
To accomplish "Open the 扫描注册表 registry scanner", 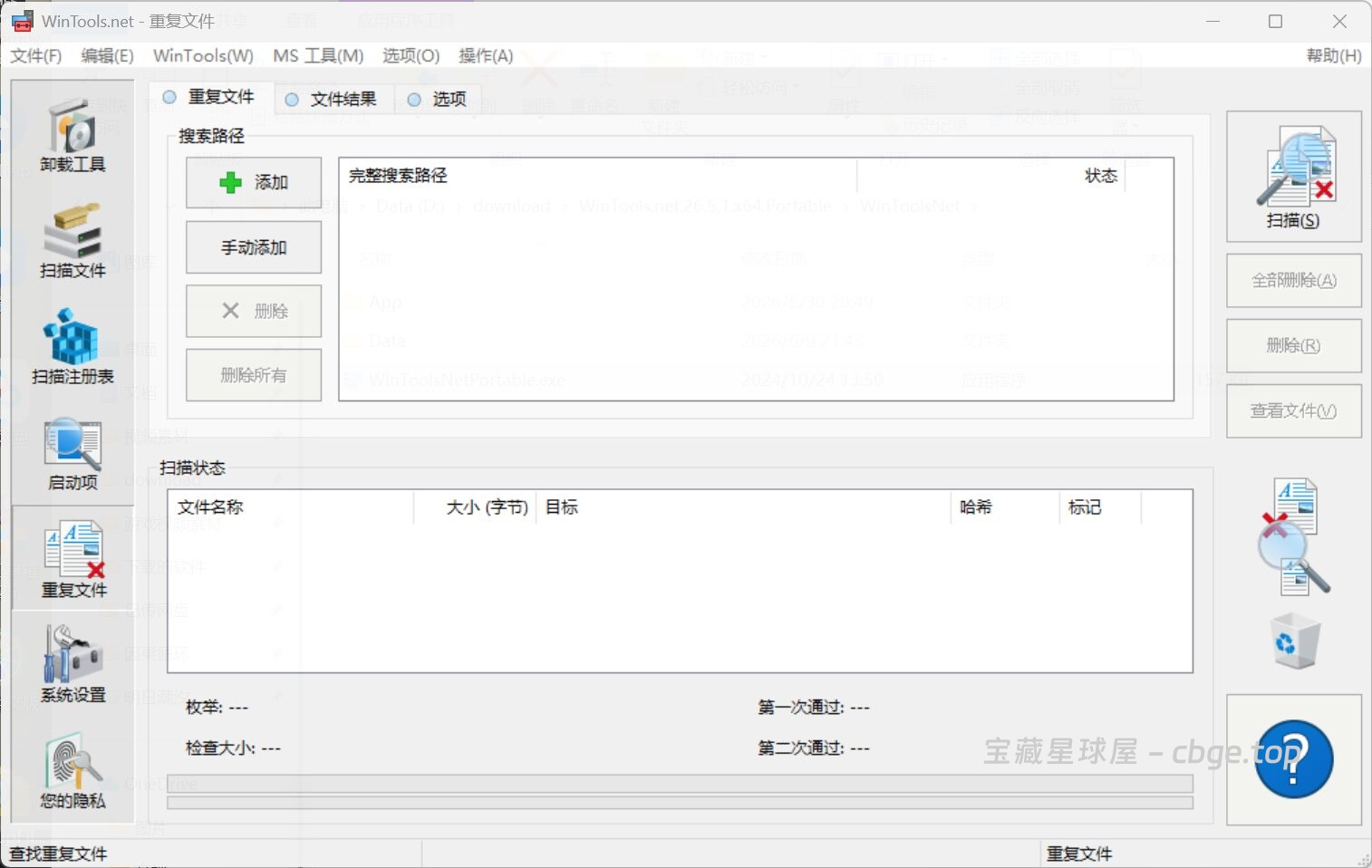I will coord(72,347).
